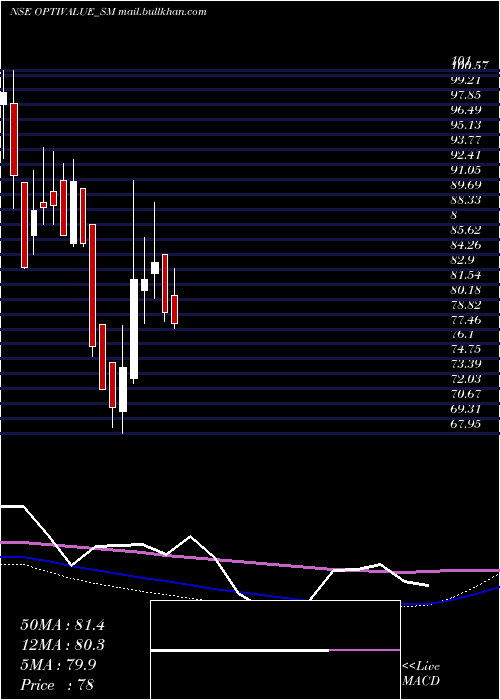Select the 70.67 price axis label

click(x=467, y=395)
